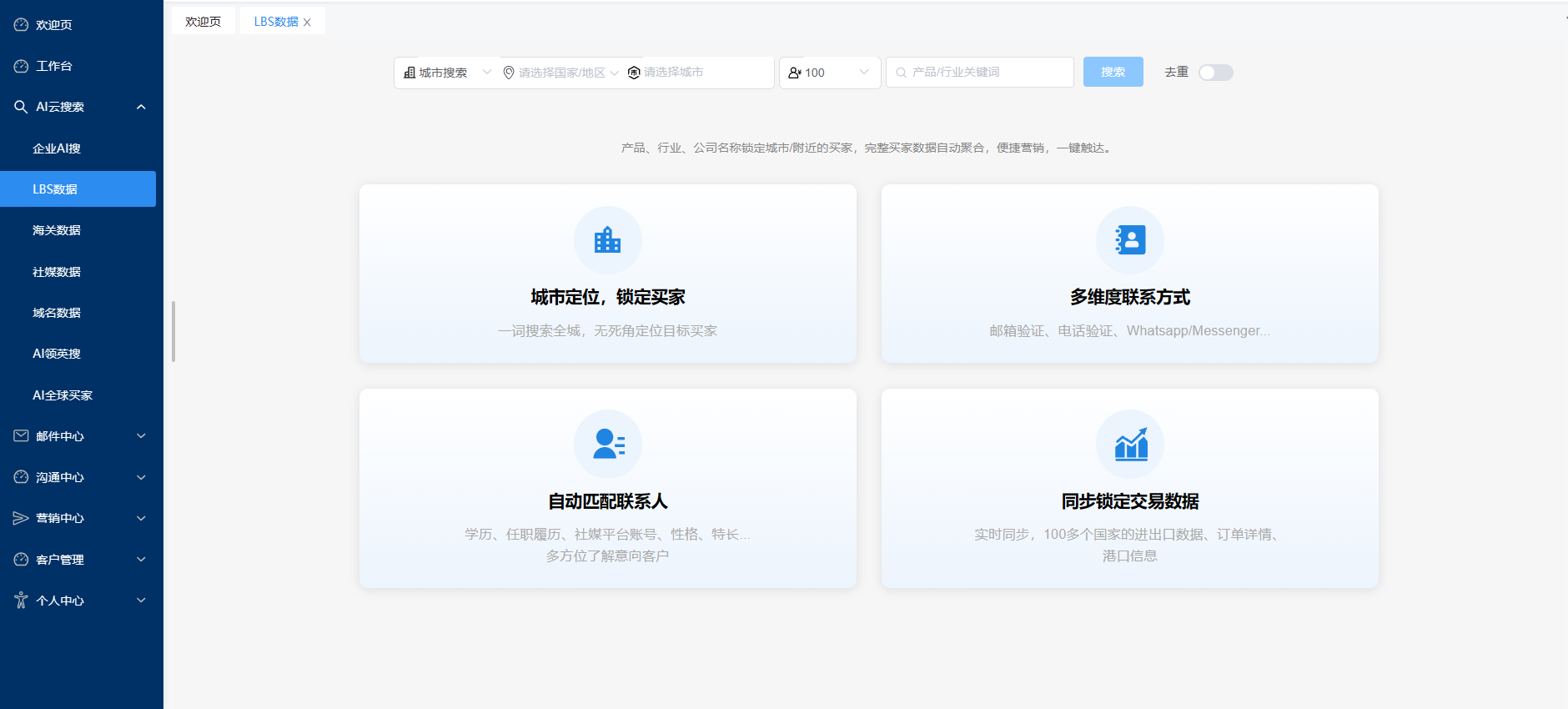The image size is (1568, 709).
Task: Click the magnifier icon beside AI云搜索
Action: click(21, 107)
